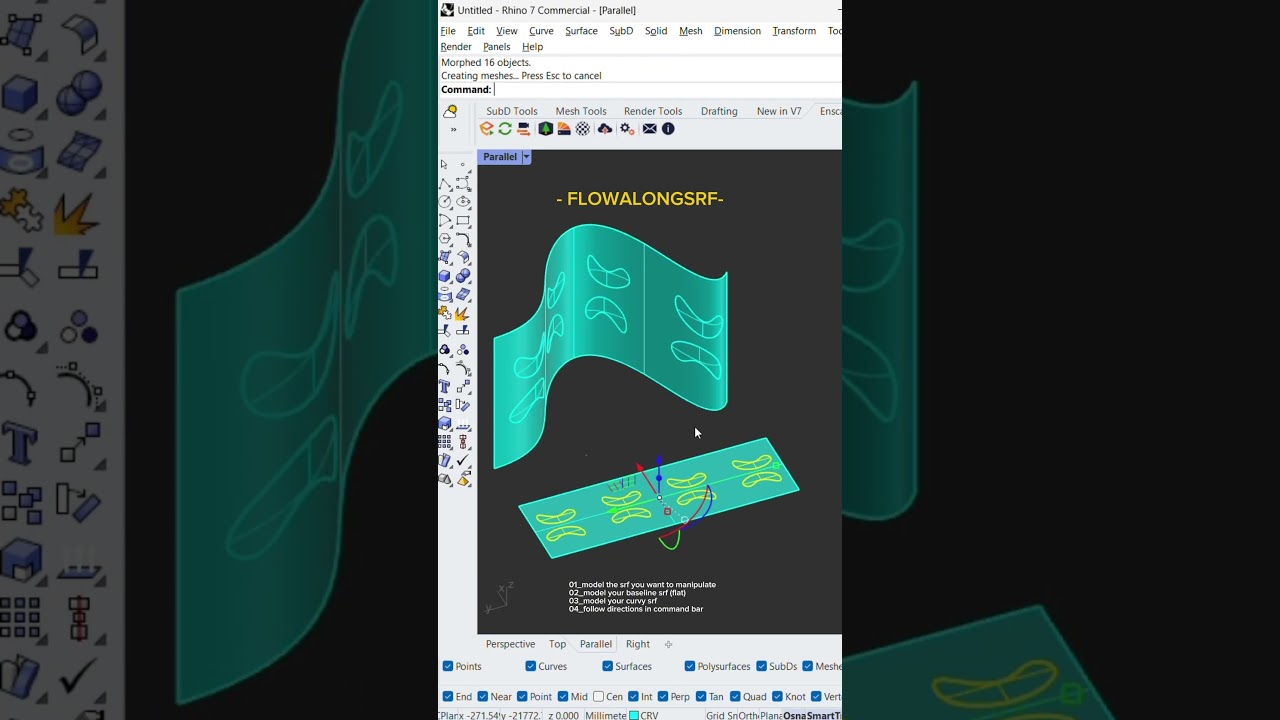Open the Parallel viewport title dropdown arrow
The image size is (1280, 720).
point(526,157)
